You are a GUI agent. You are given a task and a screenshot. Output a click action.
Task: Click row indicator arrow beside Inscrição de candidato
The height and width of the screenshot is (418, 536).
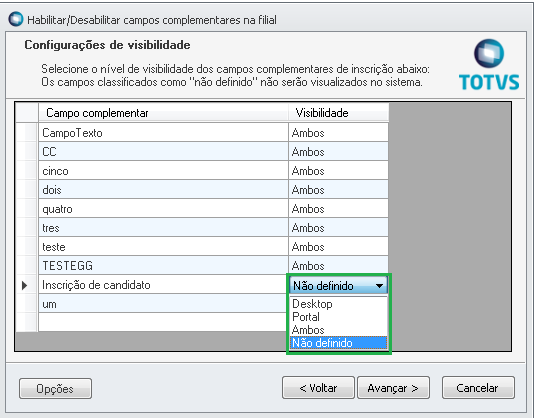[x=24, y=285]
